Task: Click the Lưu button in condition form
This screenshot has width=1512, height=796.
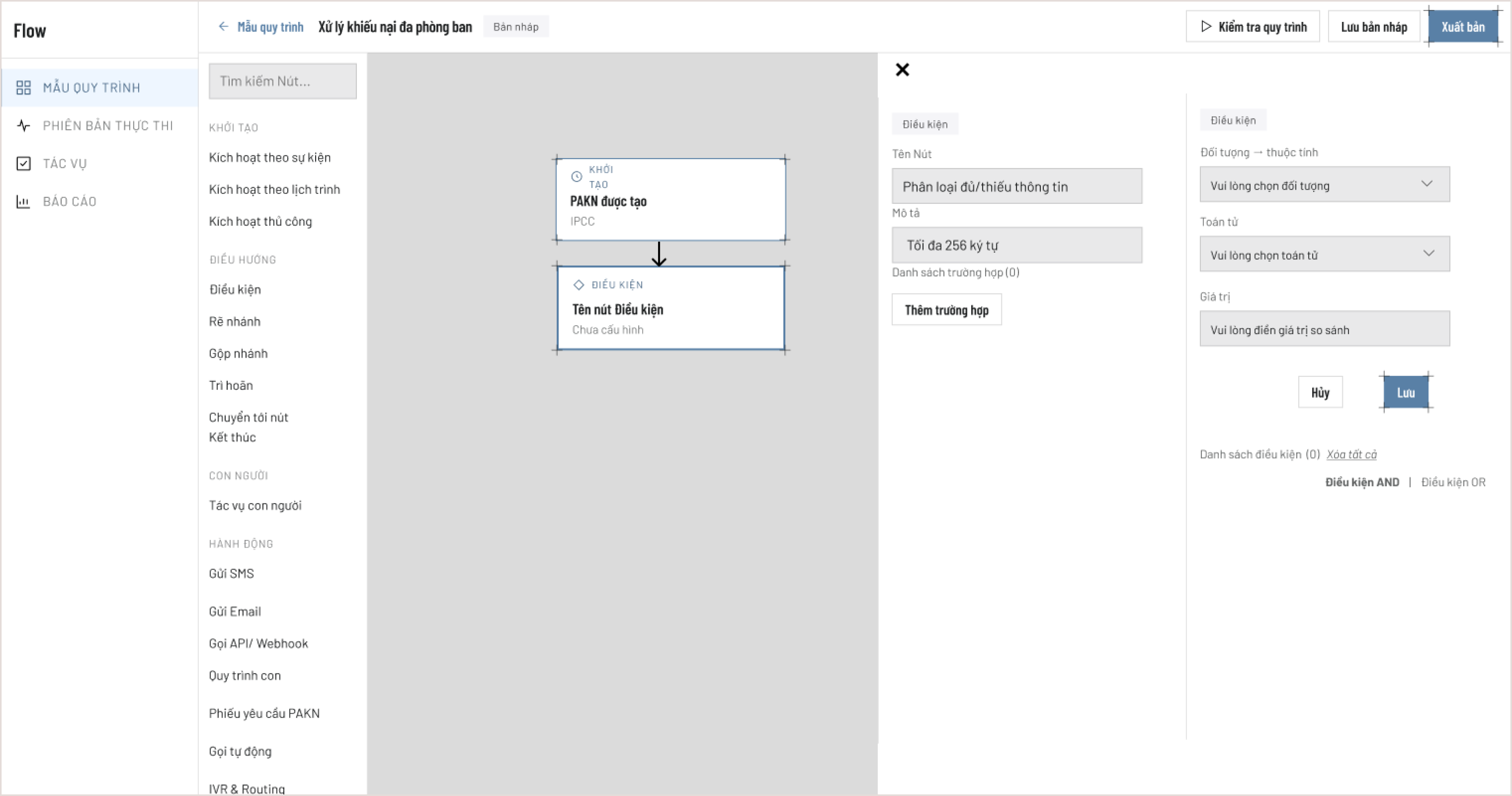Action: [x=1405, y=392]
